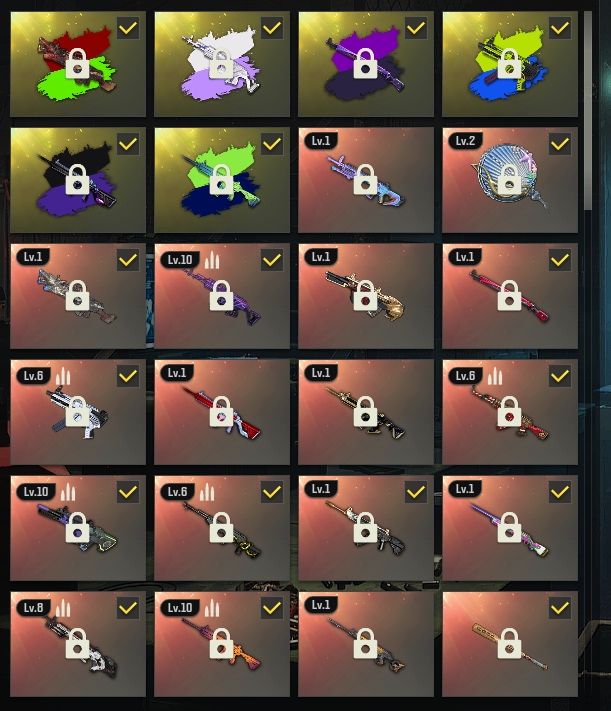Click lock icon on yellow-blue camo tile
Screen dimensions: 611x711
[x=509, y=63]
